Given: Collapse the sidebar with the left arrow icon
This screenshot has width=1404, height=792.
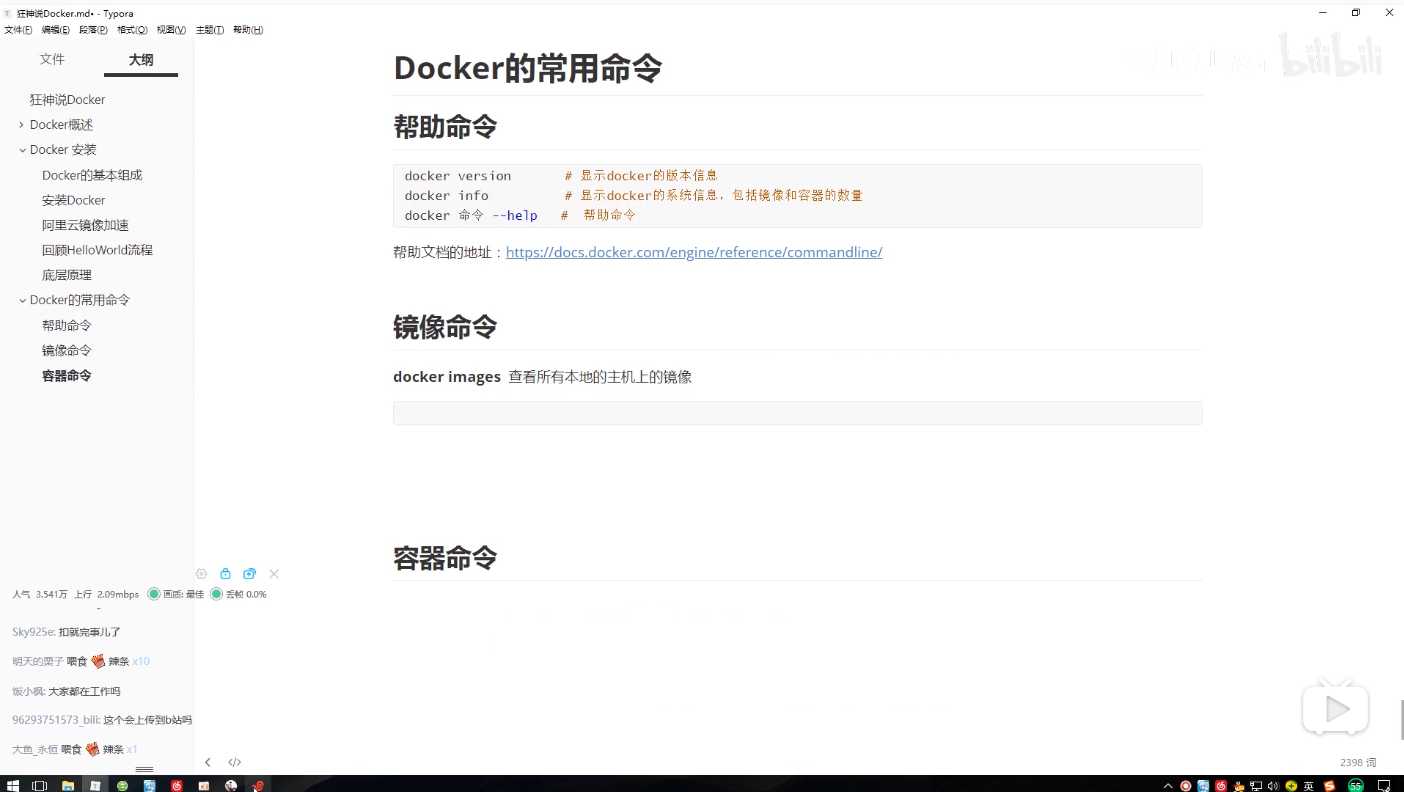Looking at the screenshot, I should [208, 762].
